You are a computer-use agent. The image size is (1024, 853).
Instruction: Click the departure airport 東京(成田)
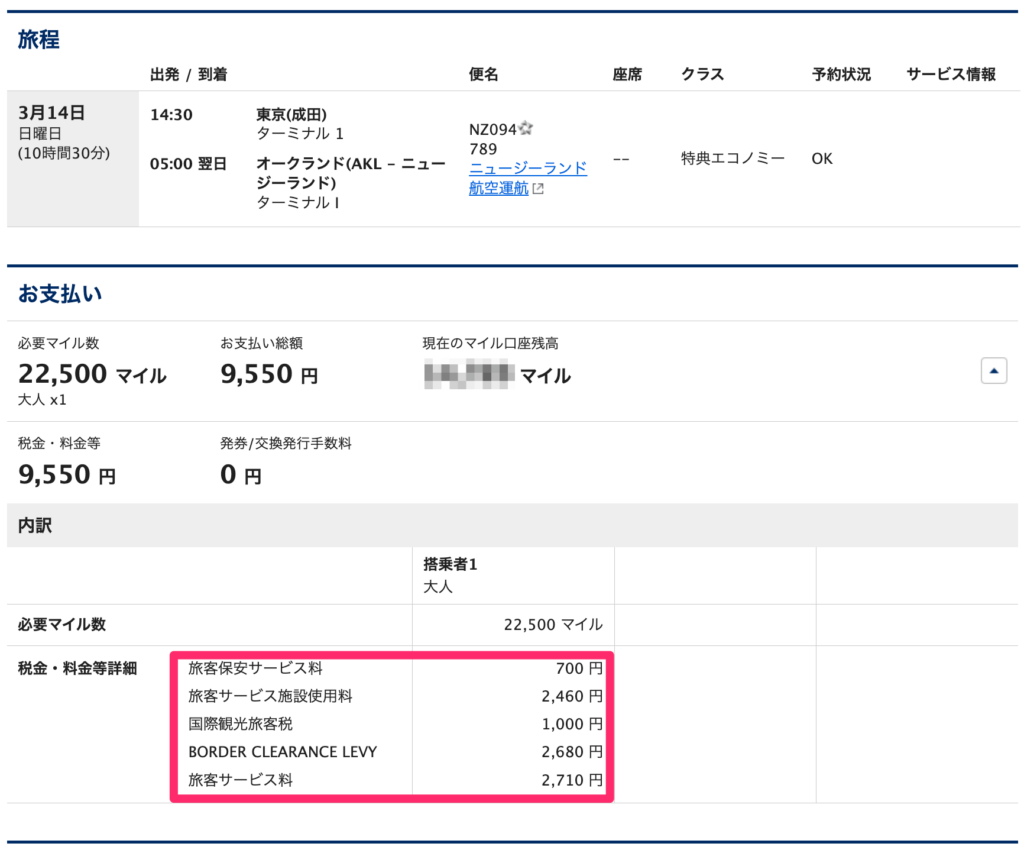pos(291,115)
